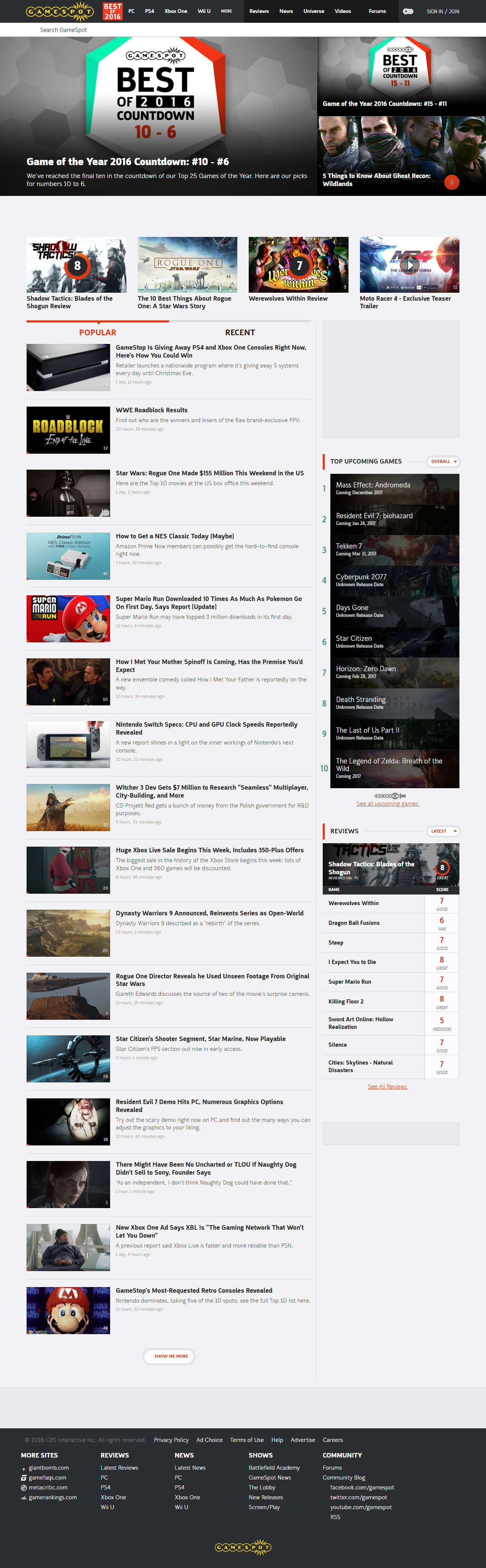Open Witcher 3 Dev Gets $7 Million article
486x1568 pixels.
click(x=212, y=791)
